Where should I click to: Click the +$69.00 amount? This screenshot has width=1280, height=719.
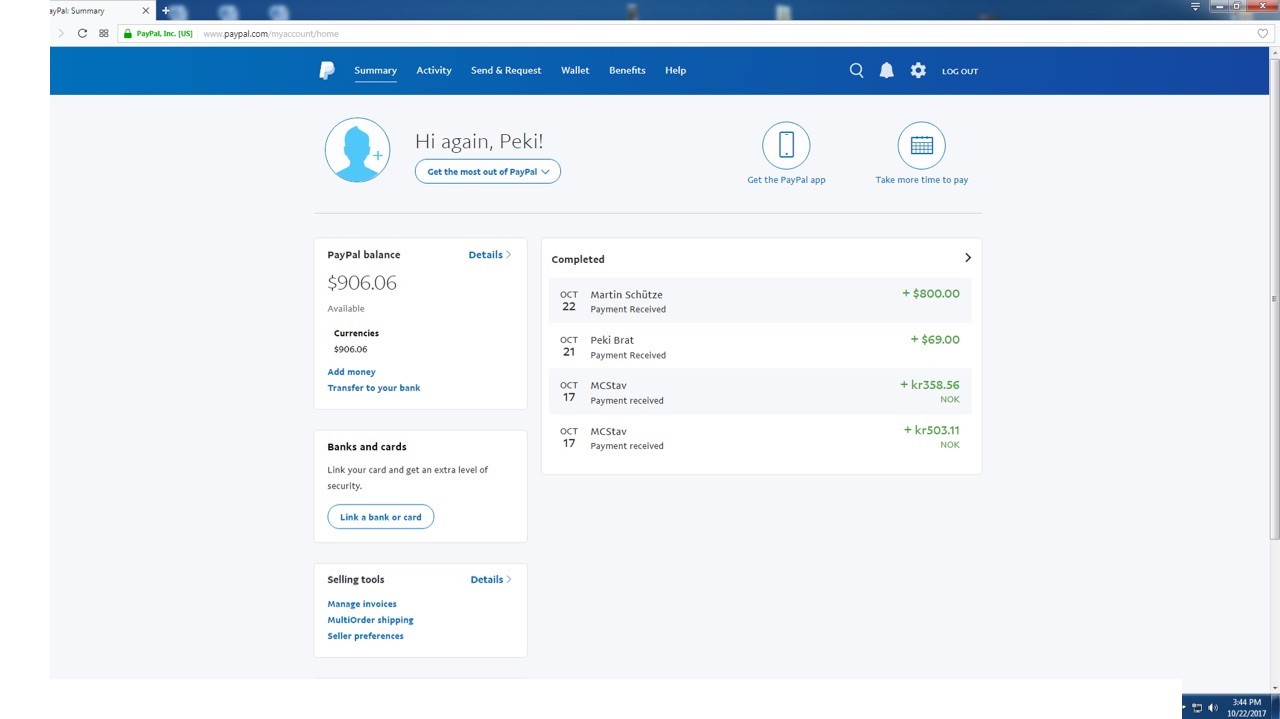(934, 339)
